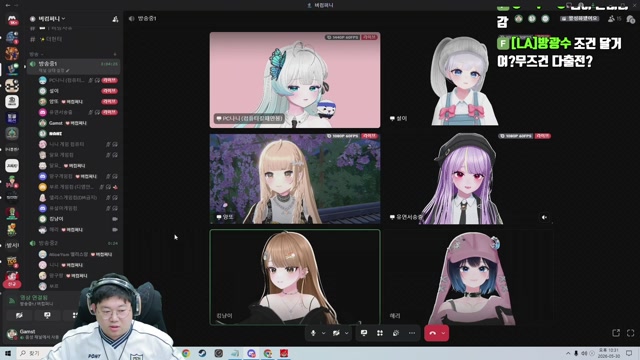
Task: Click Live badge next to 양또 in list
Action: point(109,102)
